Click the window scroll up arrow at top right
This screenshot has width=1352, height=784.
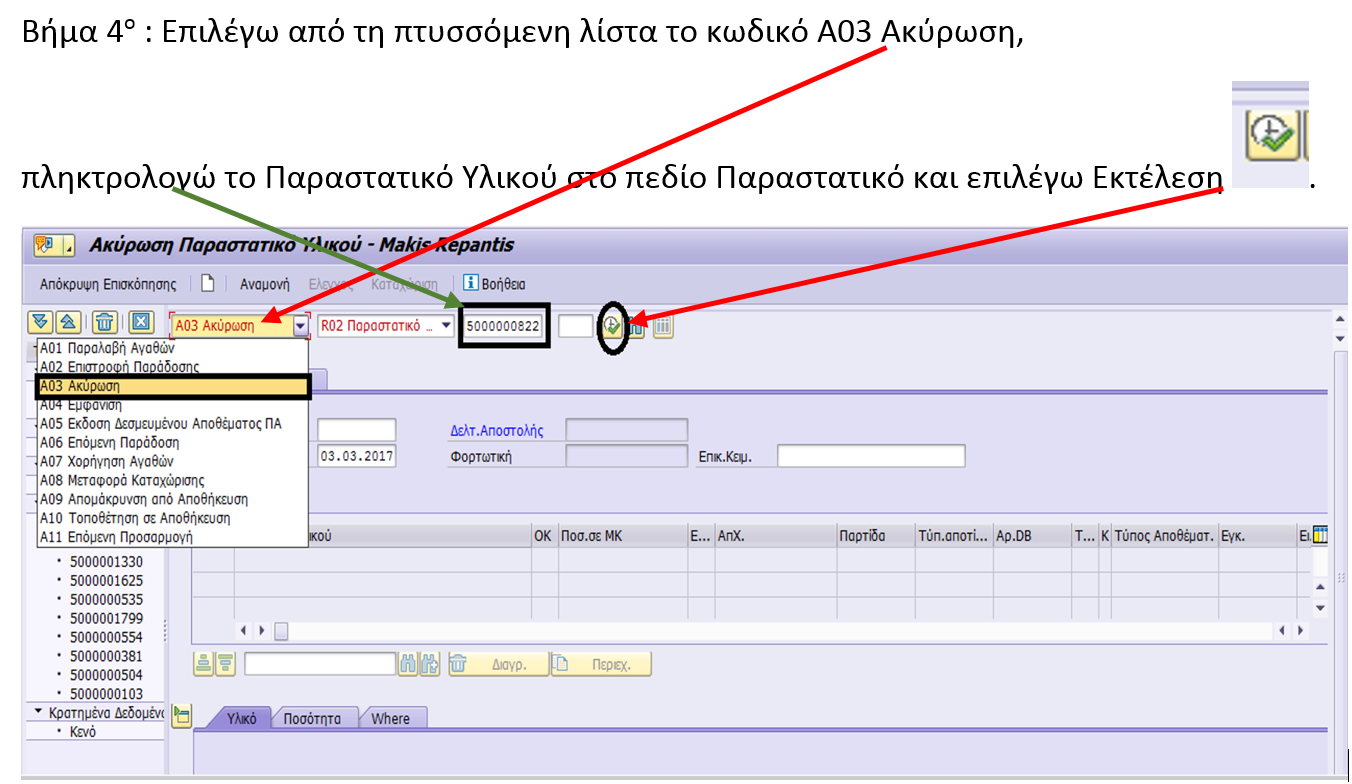click(1342, 319)
